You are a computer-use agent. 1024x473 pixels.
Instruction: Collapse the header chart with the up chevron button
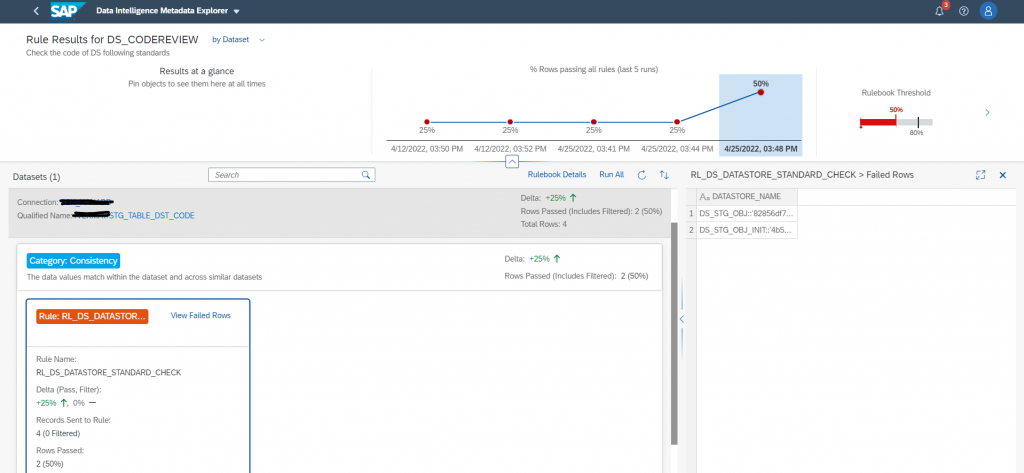(513, 161)
